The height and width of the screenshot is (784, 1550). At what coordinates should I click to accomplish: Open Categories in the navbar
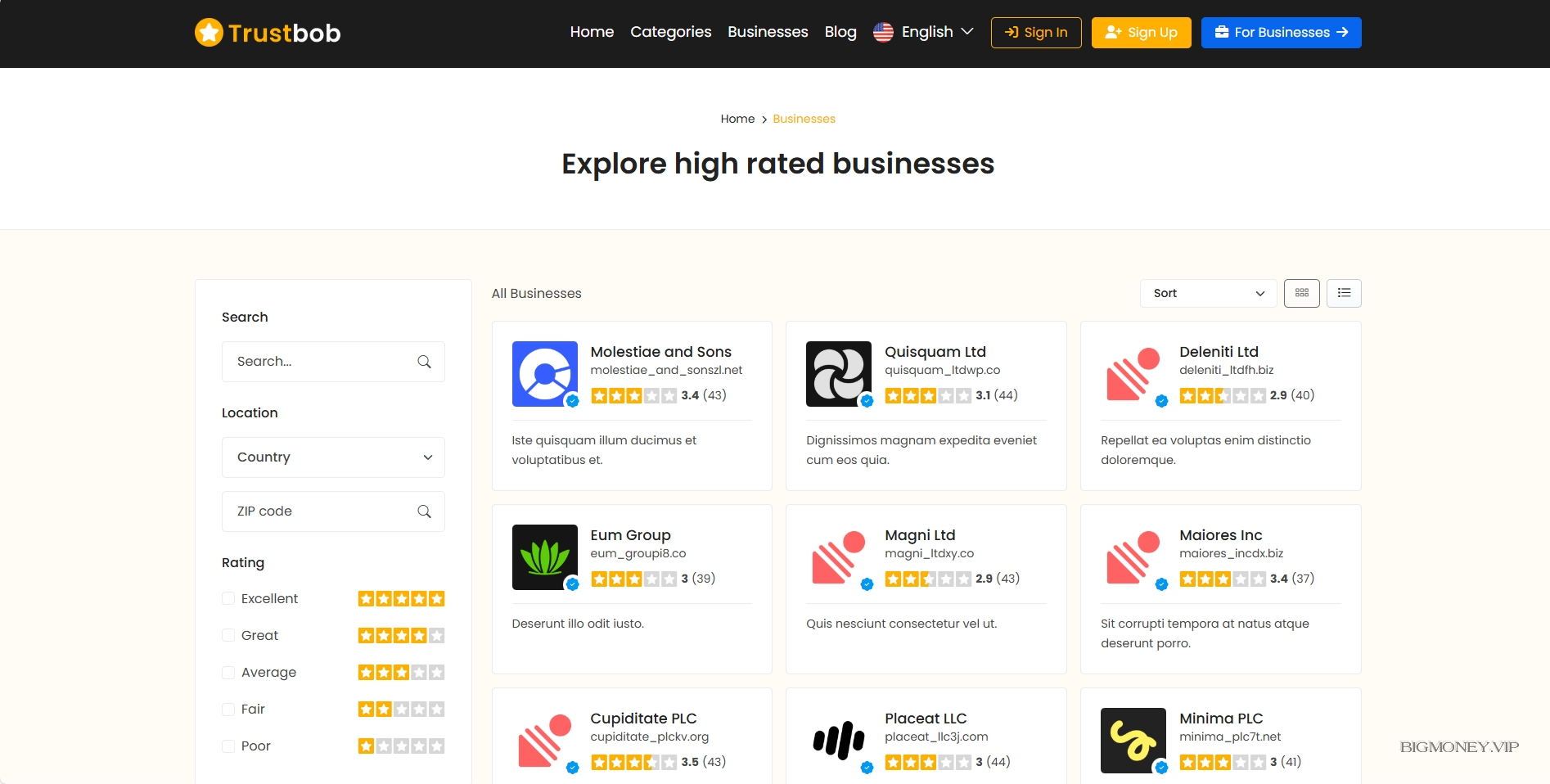tap(670, 32)
